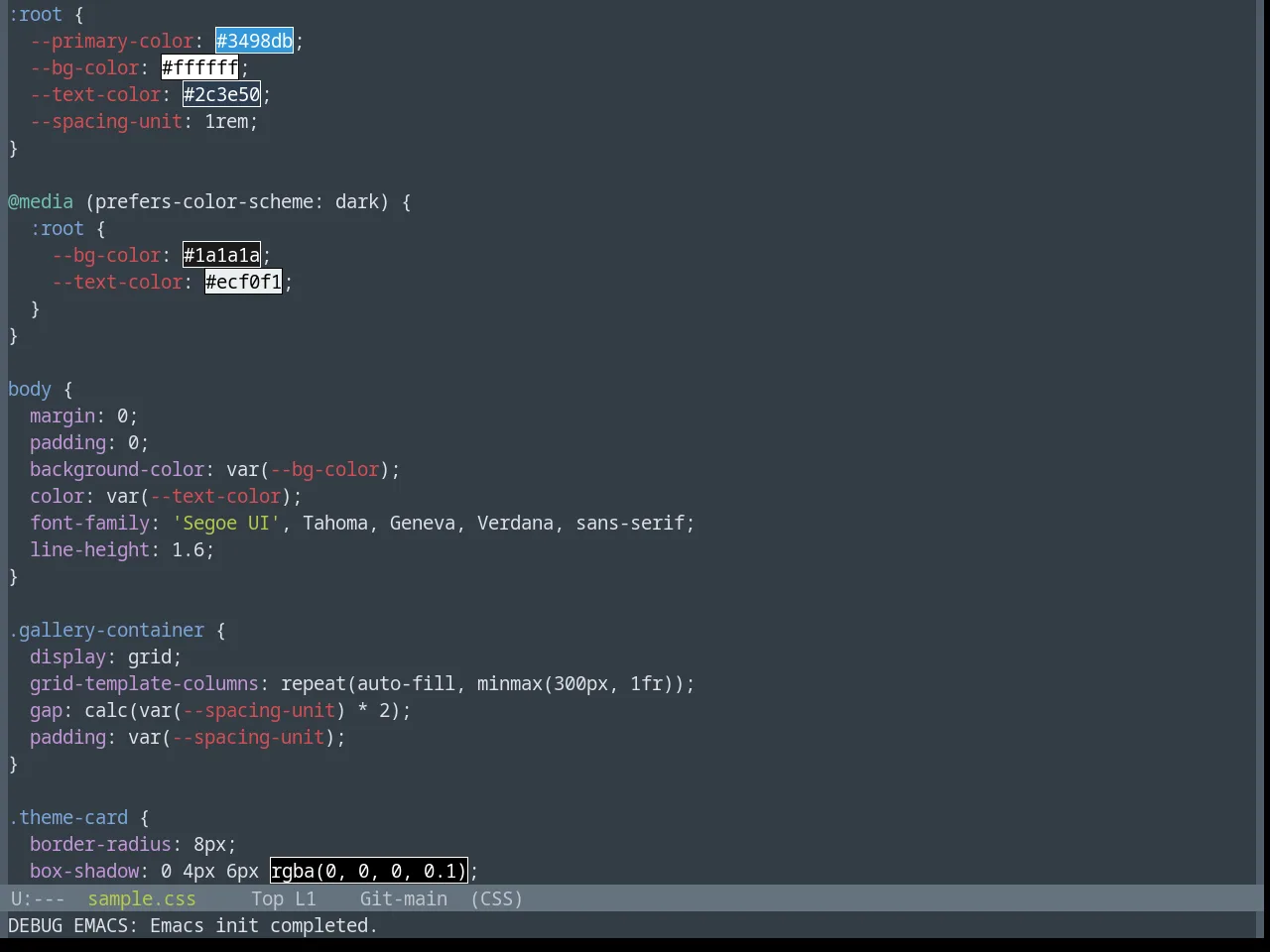Viewport: 1270px width, 952px height.
Task: Click the background-color property
Action: pyautogui.click(x=117, y=469)
